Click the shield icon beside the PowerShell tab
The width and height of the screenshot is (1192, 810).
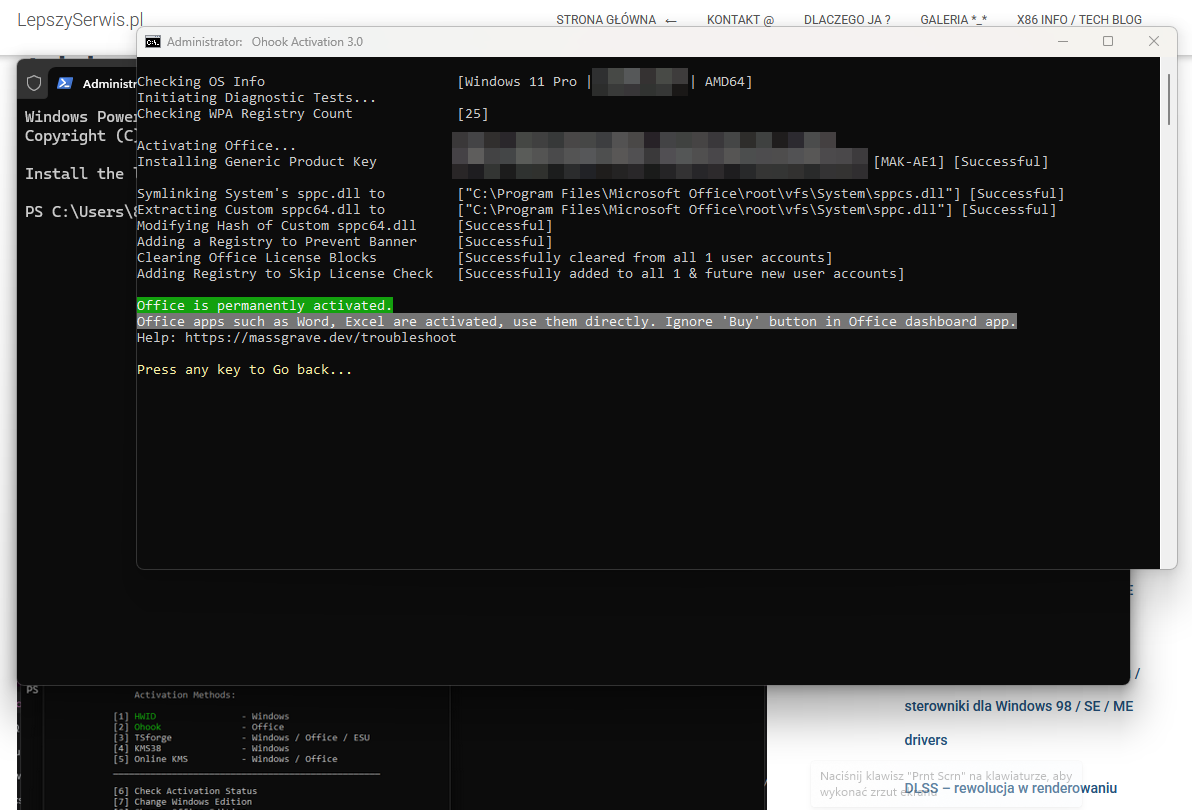pos(34,83)
